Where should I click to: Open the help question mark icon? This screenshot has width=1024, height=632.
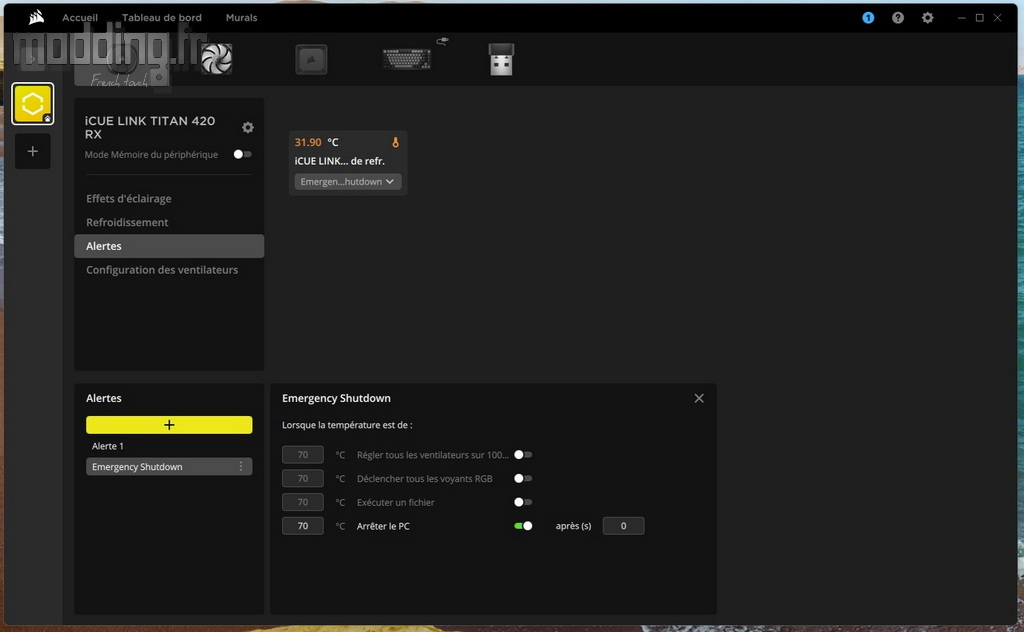898,18
